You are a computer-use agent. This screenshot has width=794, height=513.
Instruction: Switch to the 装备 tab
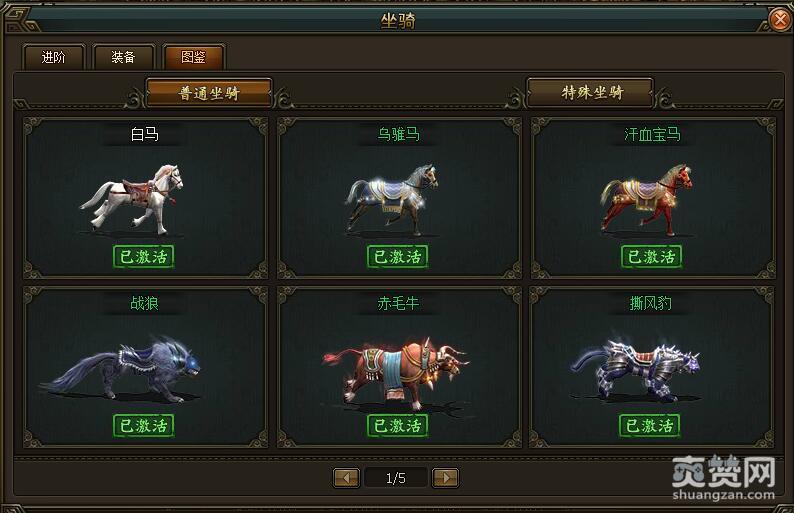[123, 57]
